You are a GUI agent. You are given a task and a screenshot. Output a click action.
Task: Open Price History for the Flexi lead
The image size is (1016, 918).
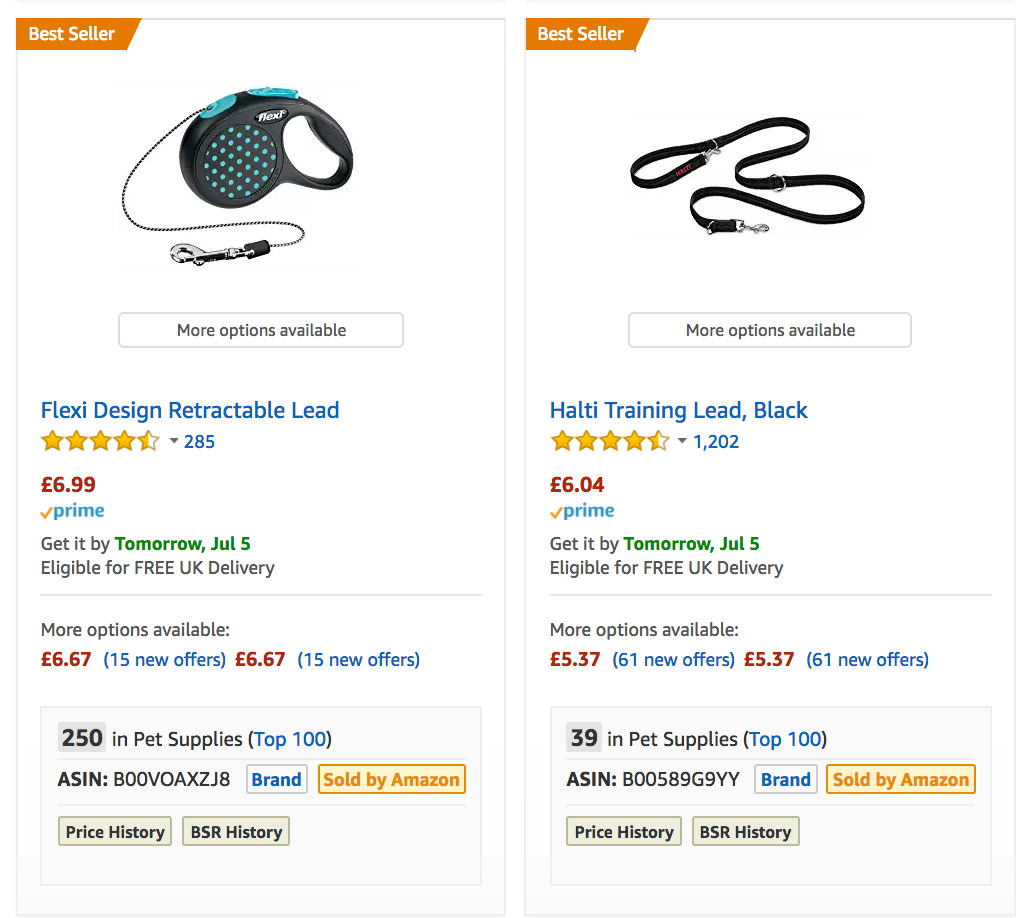coord(114,830)
